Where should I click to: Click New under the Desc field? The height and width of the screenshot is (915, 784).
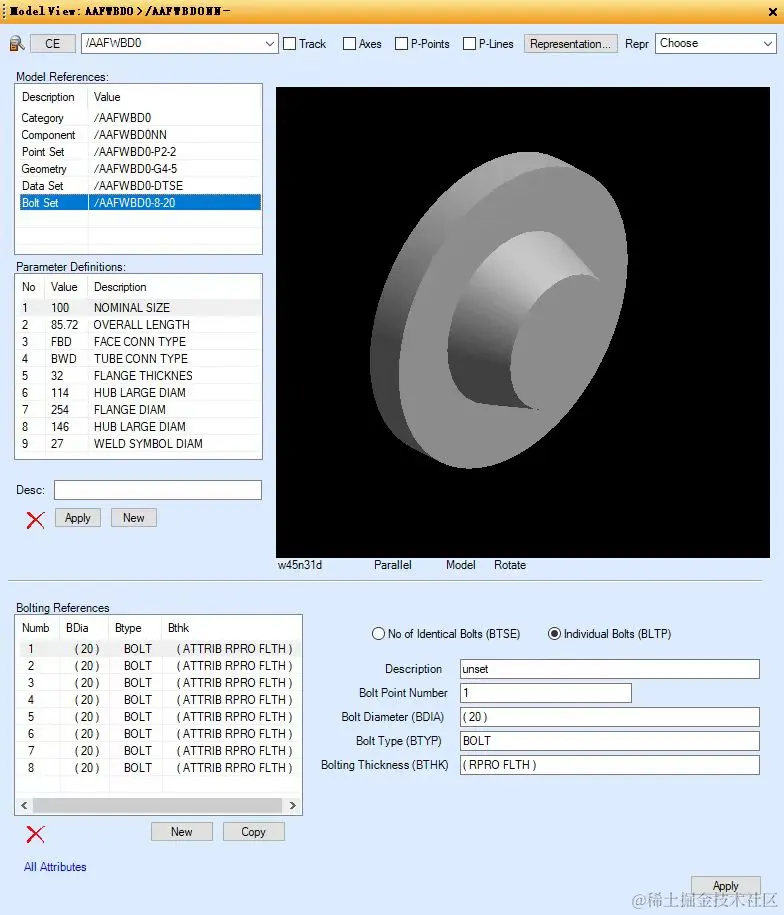pyautogui.click(x=134, y=518)
